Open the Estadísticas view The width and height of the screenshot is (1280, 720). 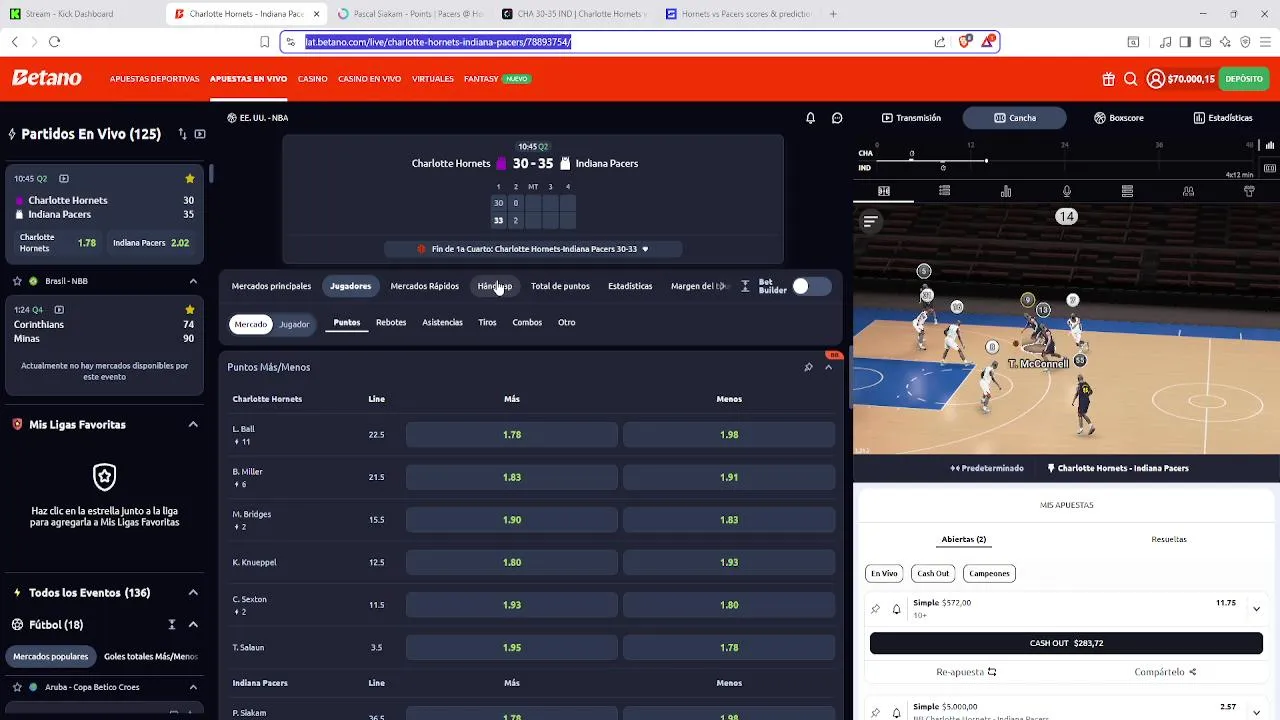[x=1223, y=118]
